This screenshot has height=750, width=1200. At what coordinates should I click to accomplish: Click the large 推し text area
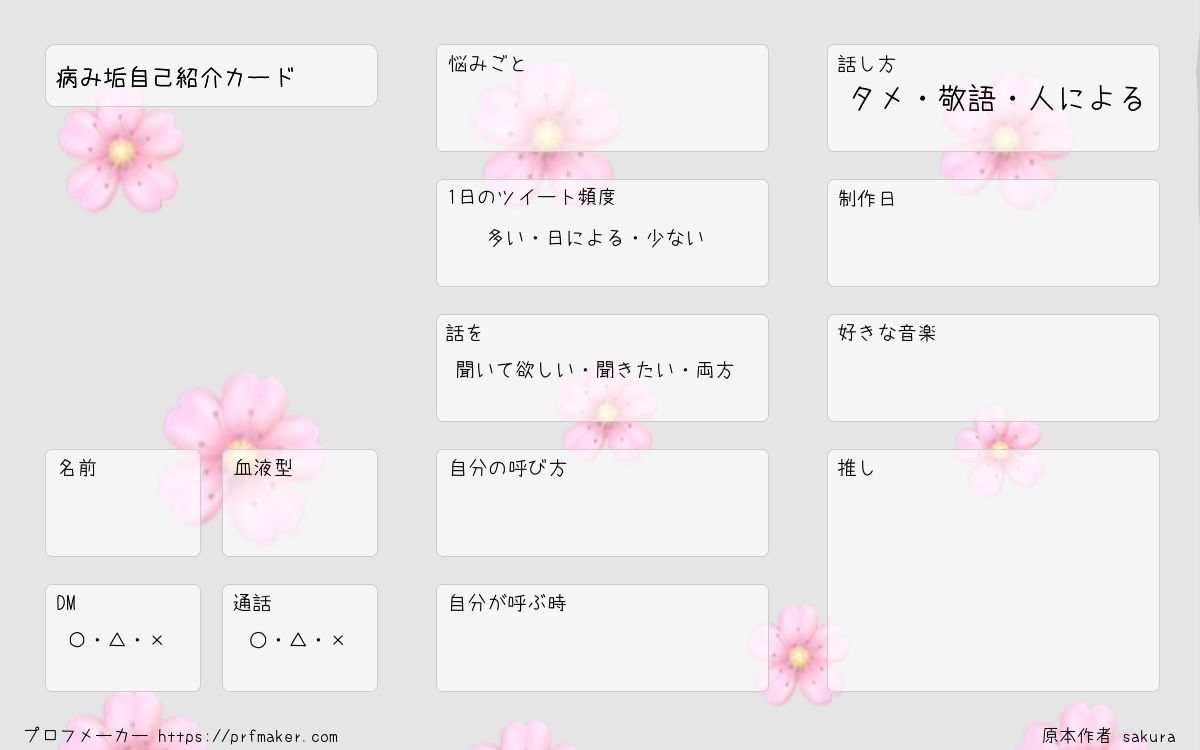[993, 570]
